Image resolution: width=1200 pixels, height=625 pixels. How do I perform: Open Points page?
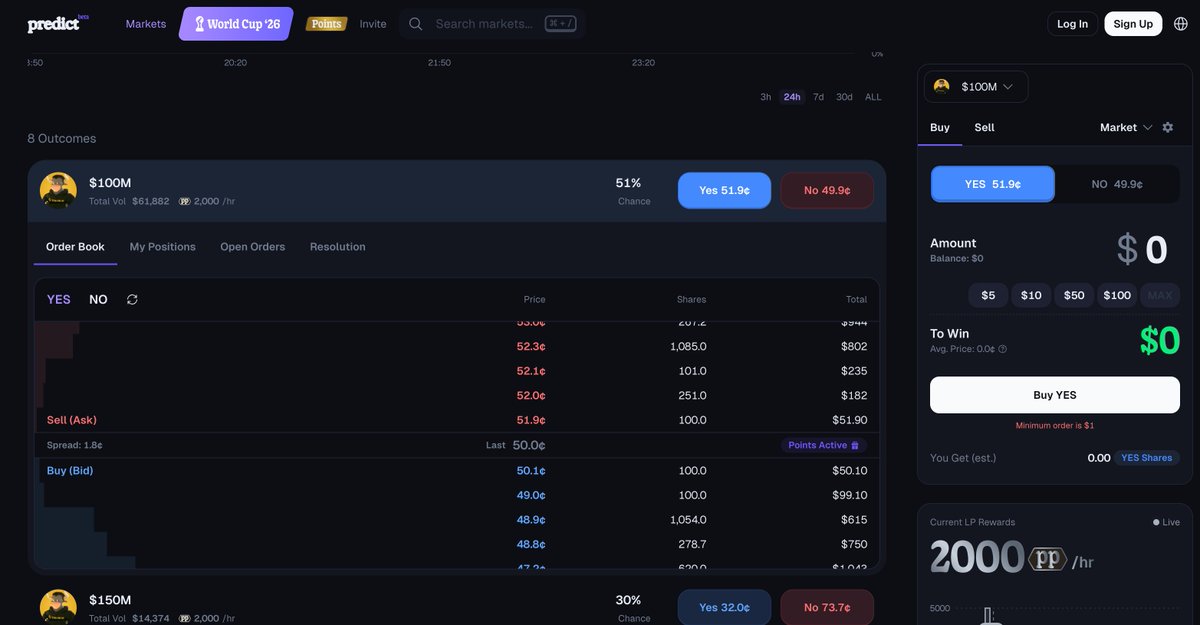(326, 24)
